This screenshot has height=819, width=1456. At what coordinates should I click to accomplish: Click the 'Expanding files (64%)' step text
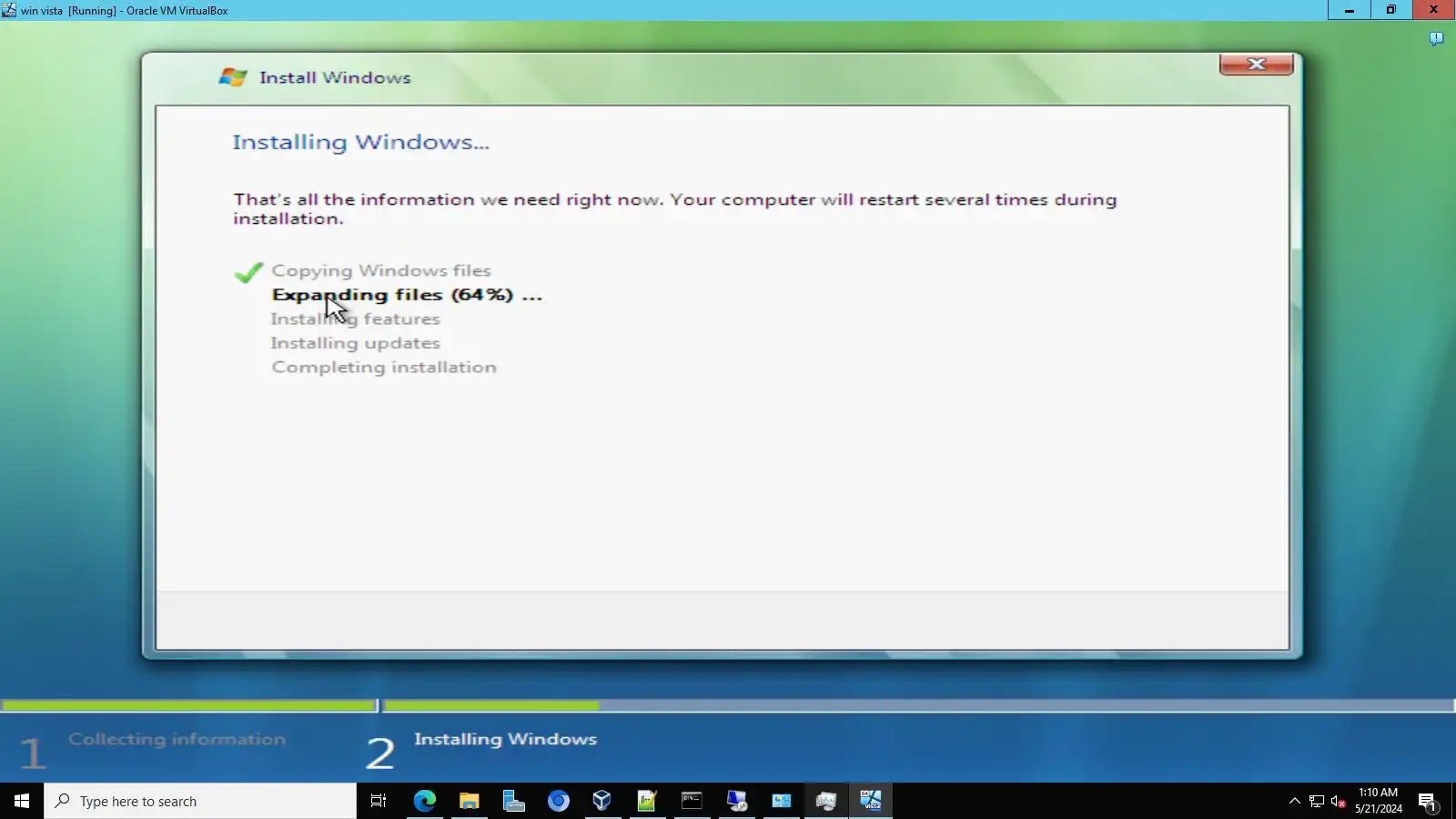click(407, 295)
